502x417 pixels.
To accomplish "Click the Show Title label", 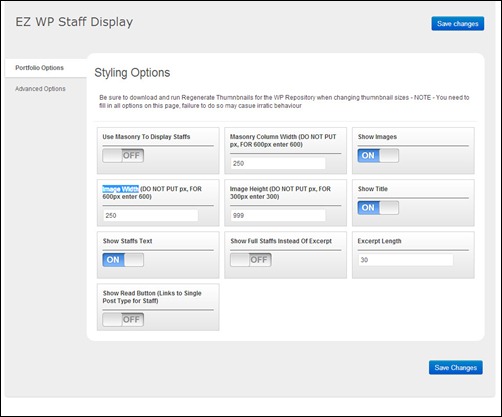I will (373, 189).
